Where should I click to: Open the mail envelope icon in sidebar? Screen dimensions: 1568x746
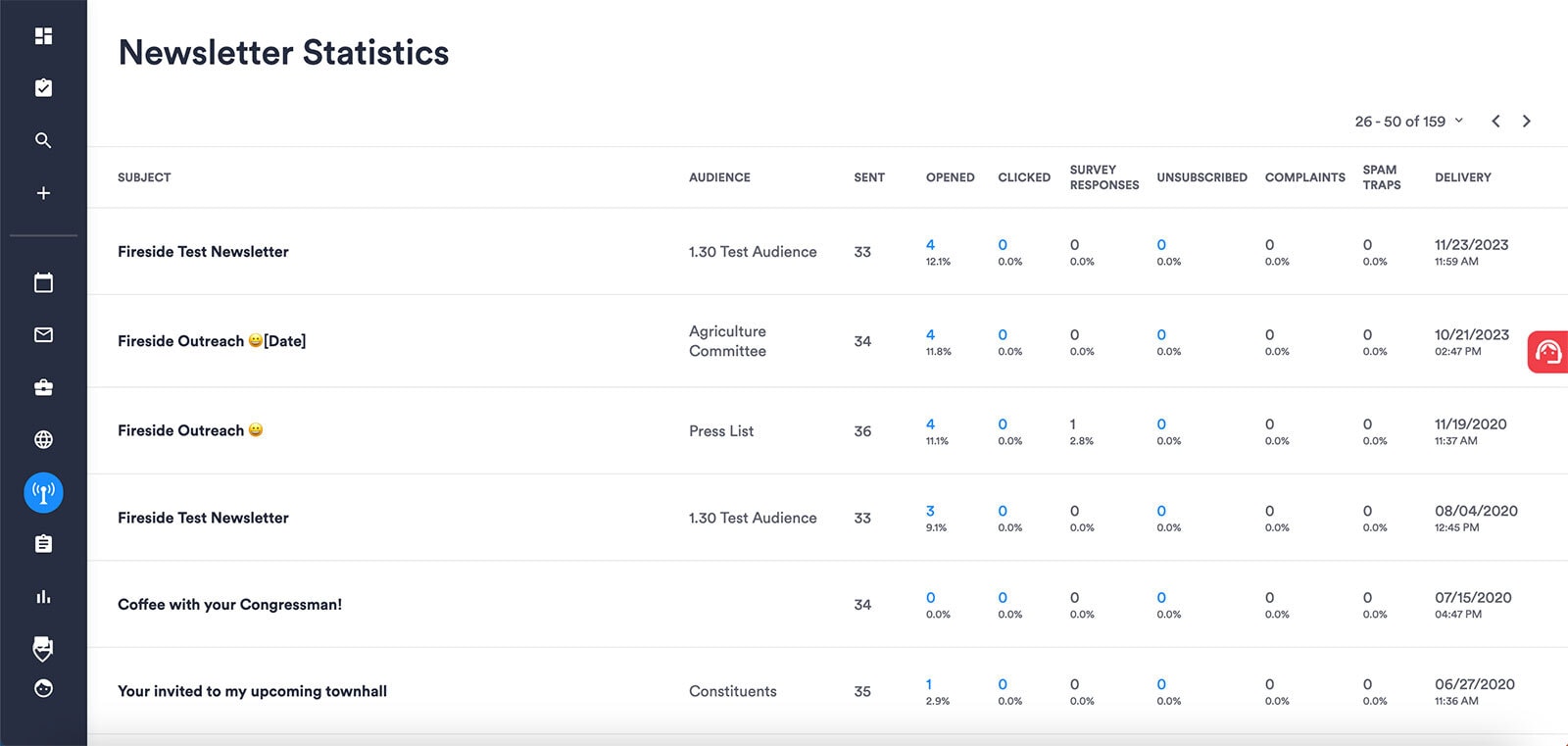click(43, 335)
